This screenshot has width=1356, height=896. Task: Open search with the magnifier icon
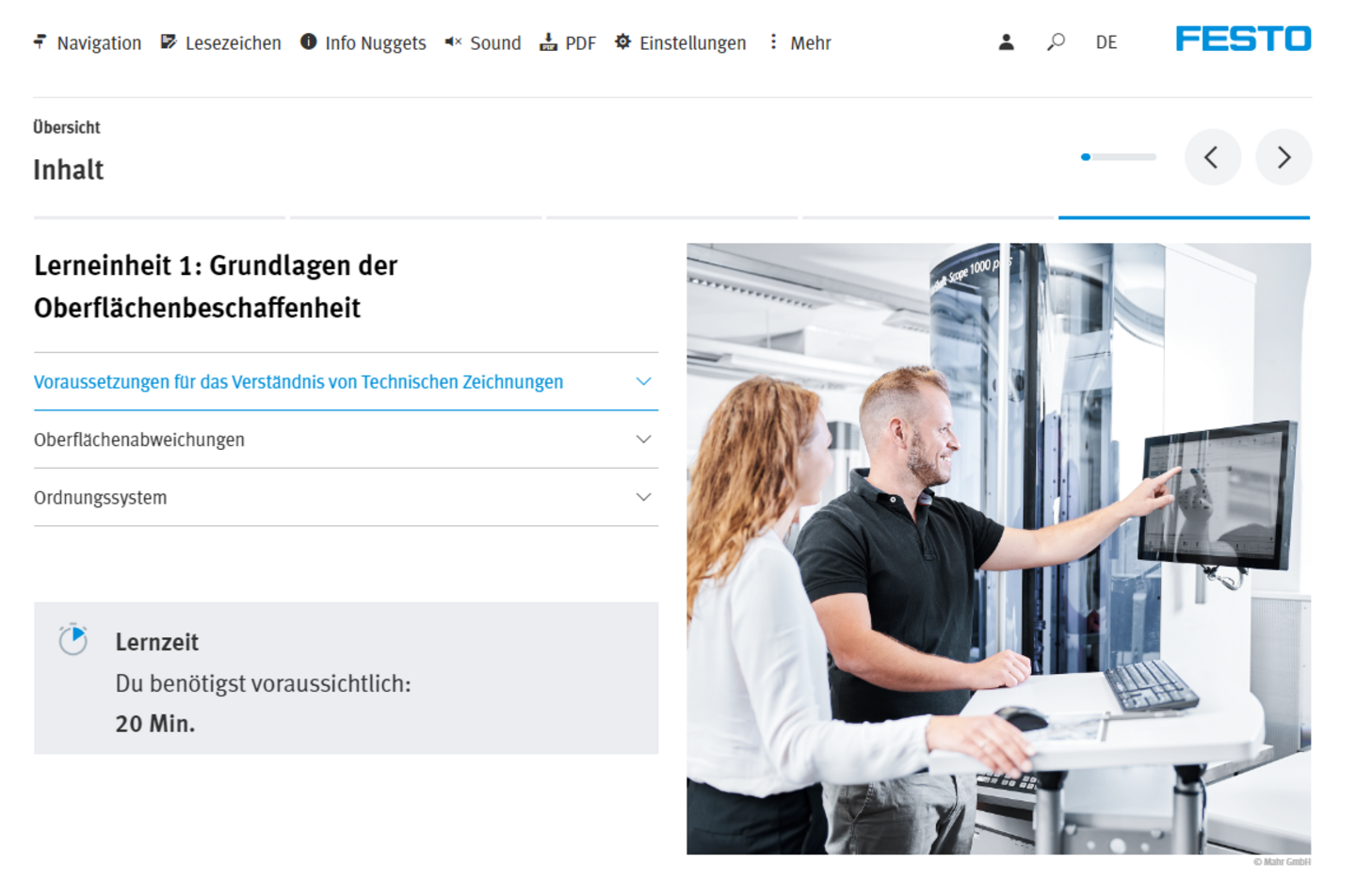tap(1057, 41)
